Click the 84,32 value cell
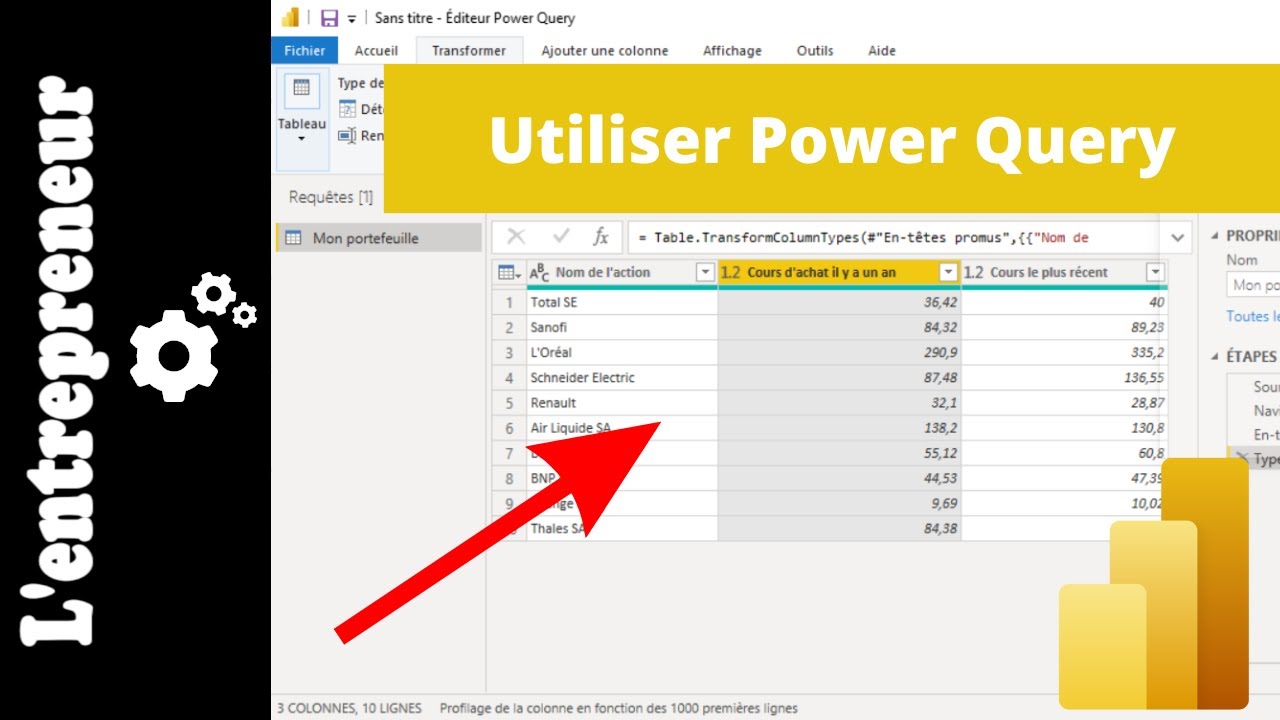Viewport: 1280px width, 720px height. coord(839,327)
